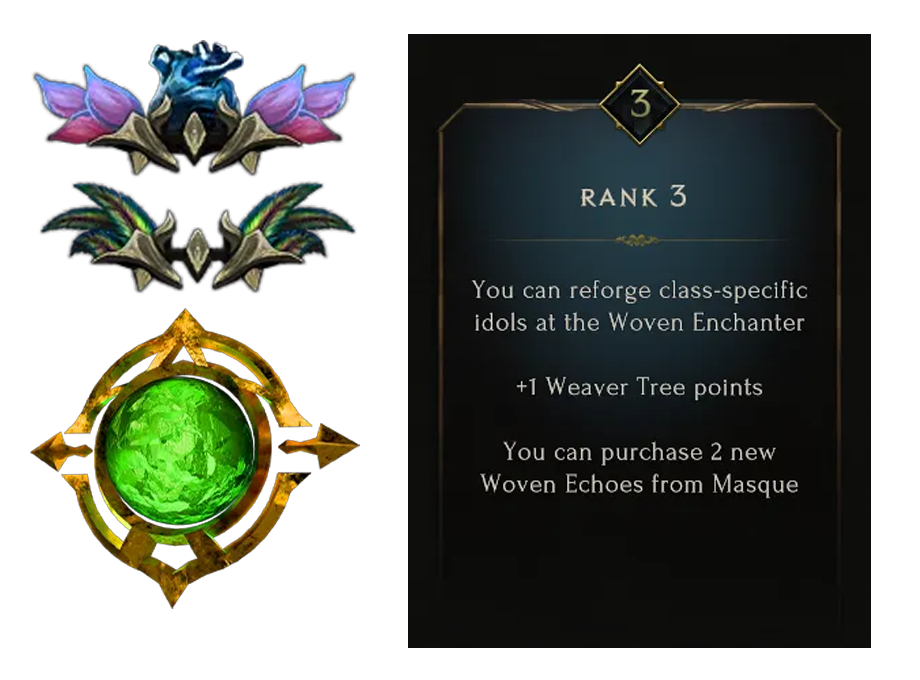Click the top spike of the gold compass
Image resolution: width=920 pixels, height=680 pixels.
click(185, 334)
